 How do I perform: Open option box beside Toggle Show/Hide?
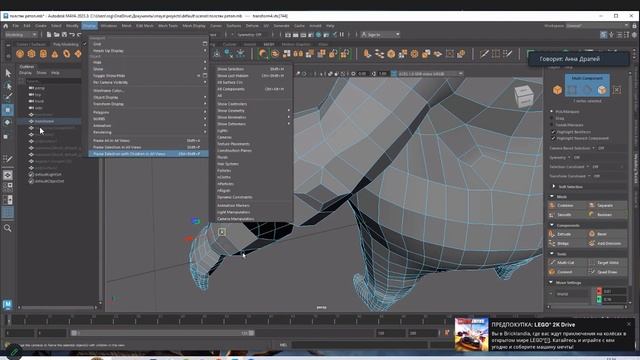[205, 76]
